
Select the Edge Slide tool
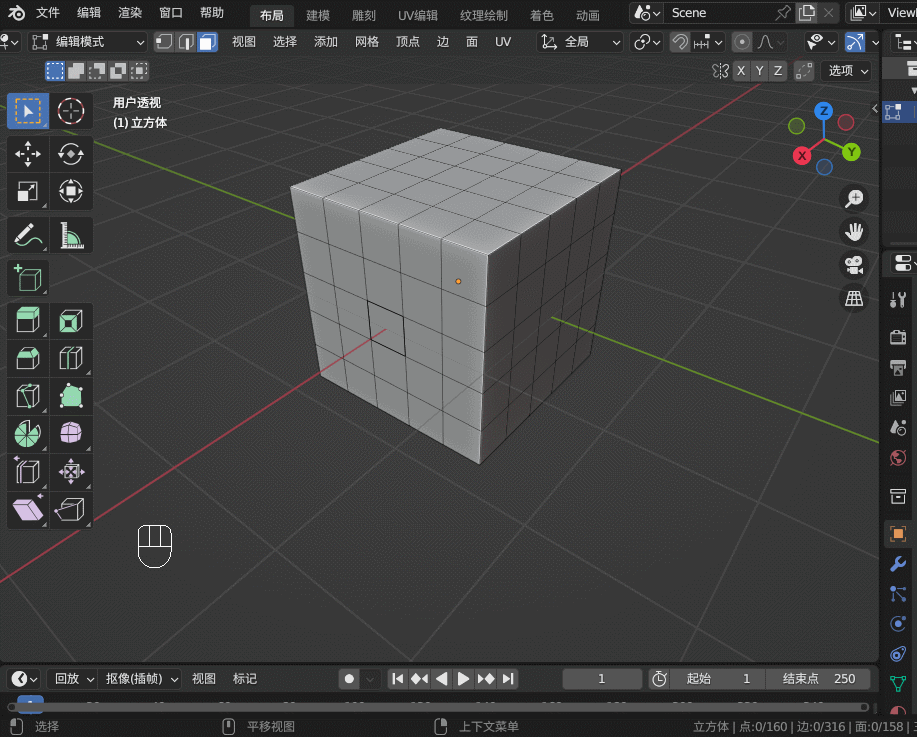[27, 471]
